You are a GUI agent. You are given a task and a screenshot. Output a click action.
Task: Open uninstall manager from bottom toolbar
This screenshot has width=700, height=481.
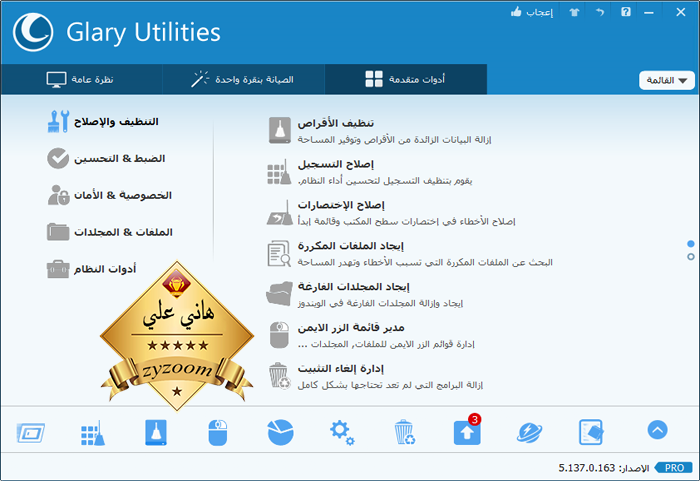(405, 432)
